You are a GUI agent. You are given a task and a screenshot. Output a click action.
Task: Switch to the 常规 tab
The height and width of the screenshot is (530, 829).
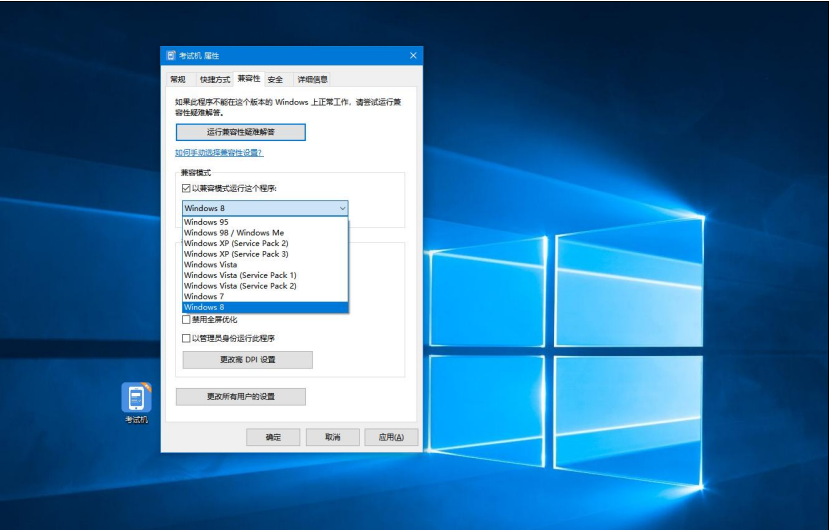coord(178,79)
